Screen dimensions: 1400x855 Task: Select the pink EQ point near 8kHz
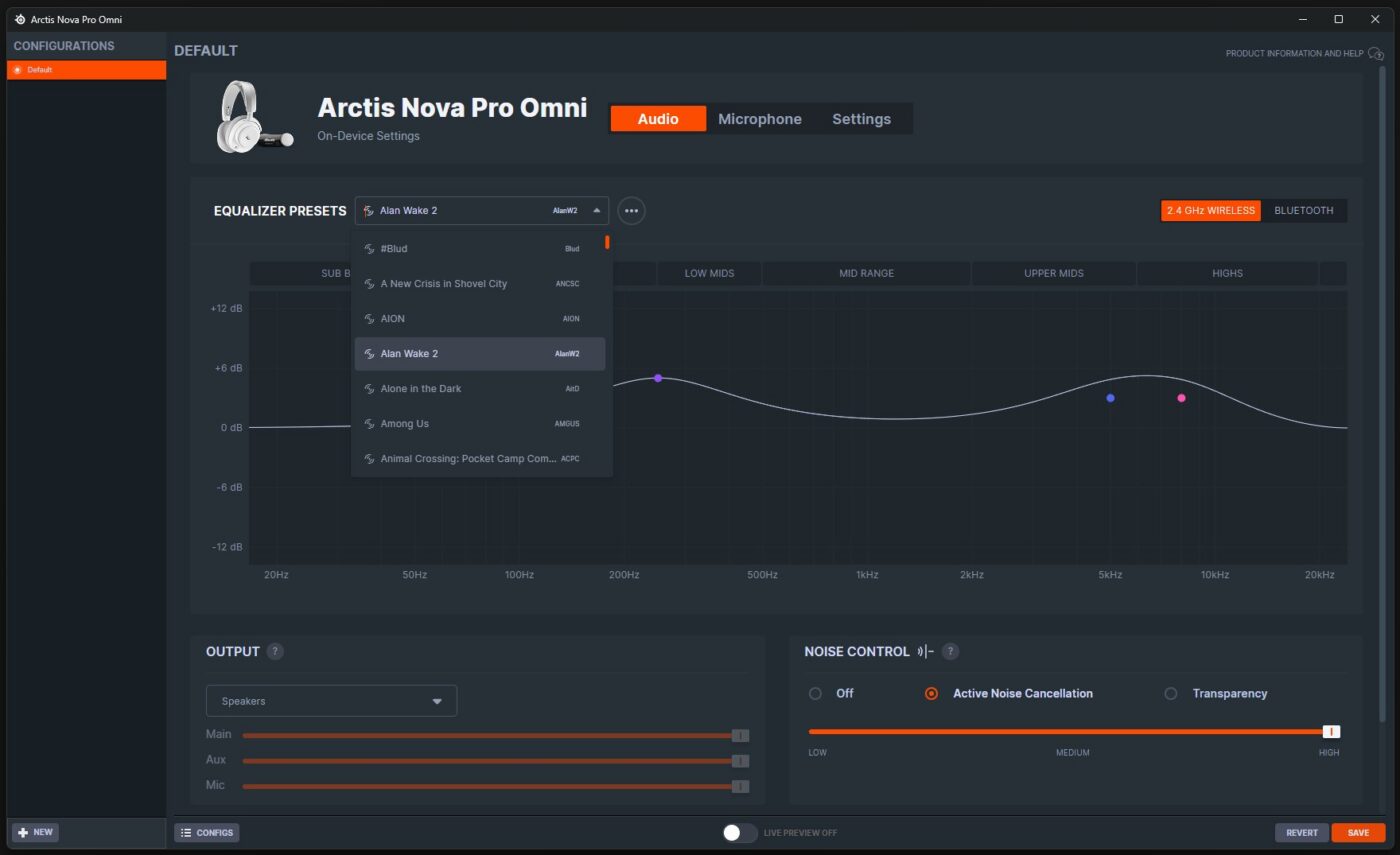coord(1181,398)
